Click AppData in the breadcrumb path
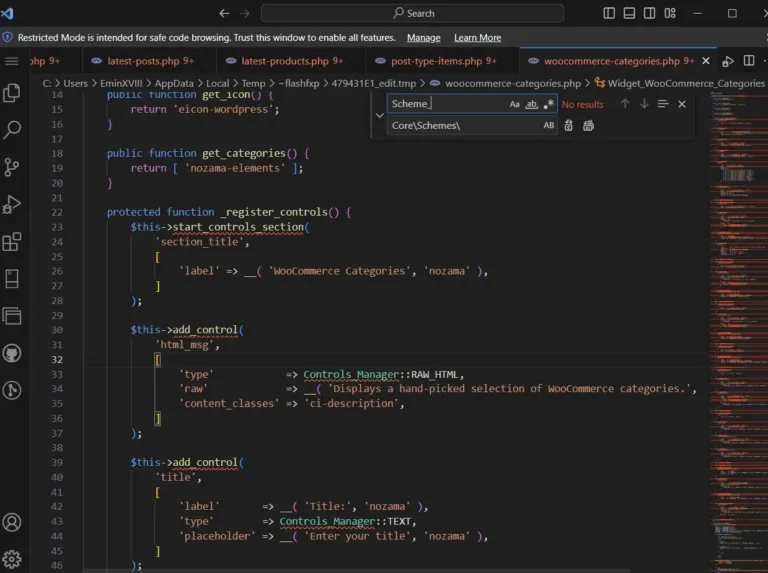This screenshot has width=768, height=573. (x=174, y=83)
